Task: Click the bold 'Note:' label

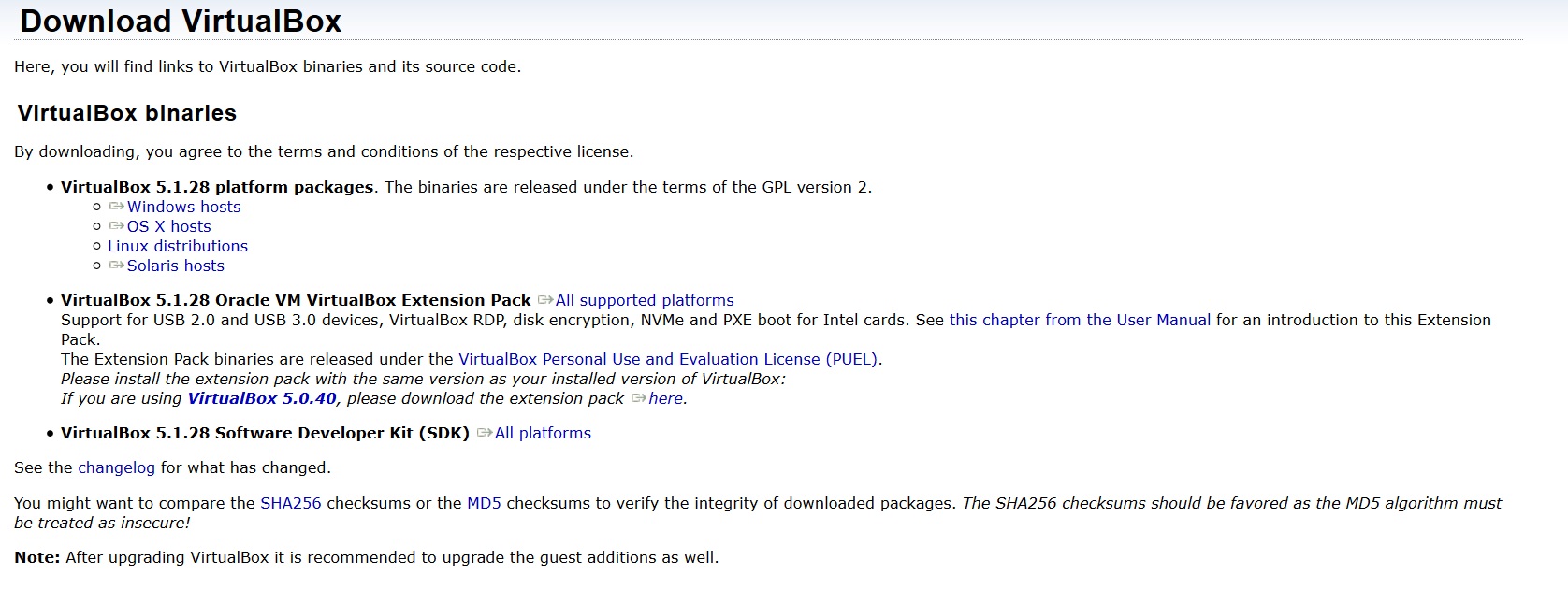Action: [37, 557]
